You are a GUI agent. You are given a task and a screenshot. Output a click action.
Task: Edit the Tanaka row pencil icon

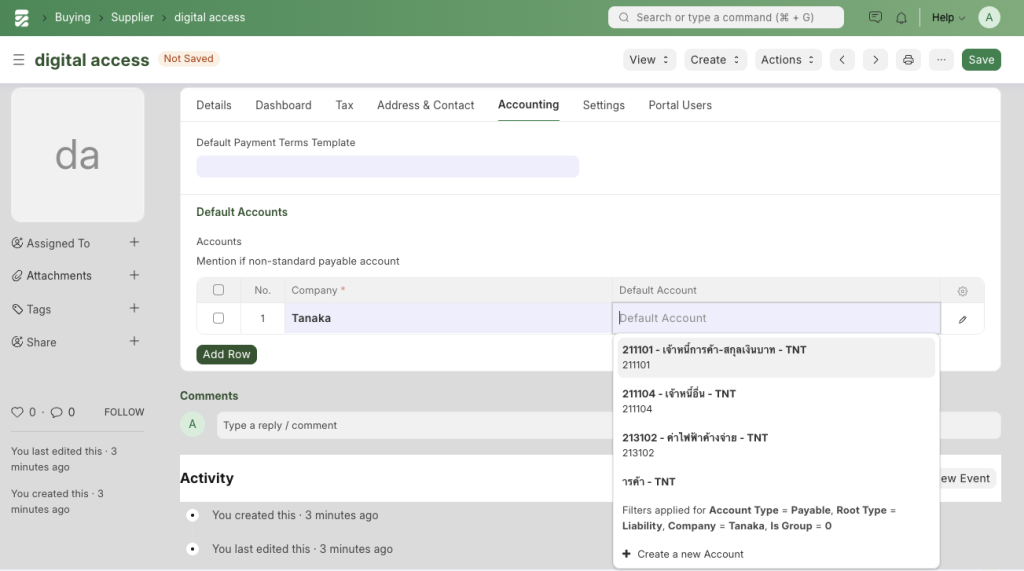(962, 319)
